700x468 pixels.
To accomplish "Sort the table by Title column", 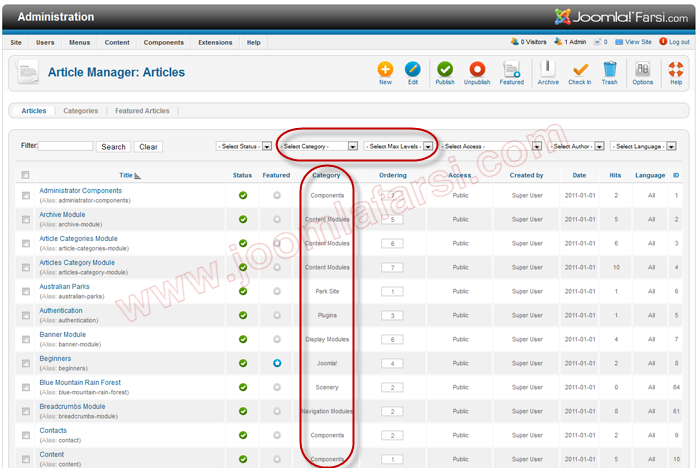I will coord(126,176).
